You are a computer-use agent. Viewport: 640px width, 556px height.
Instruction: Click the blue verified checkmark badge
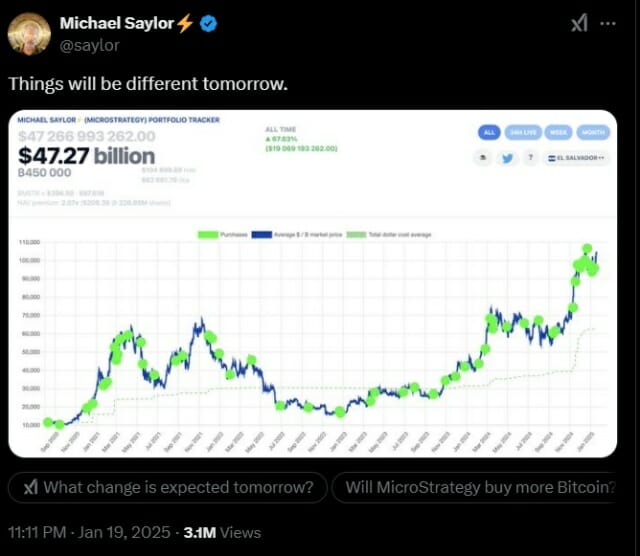tap(208, 24)
